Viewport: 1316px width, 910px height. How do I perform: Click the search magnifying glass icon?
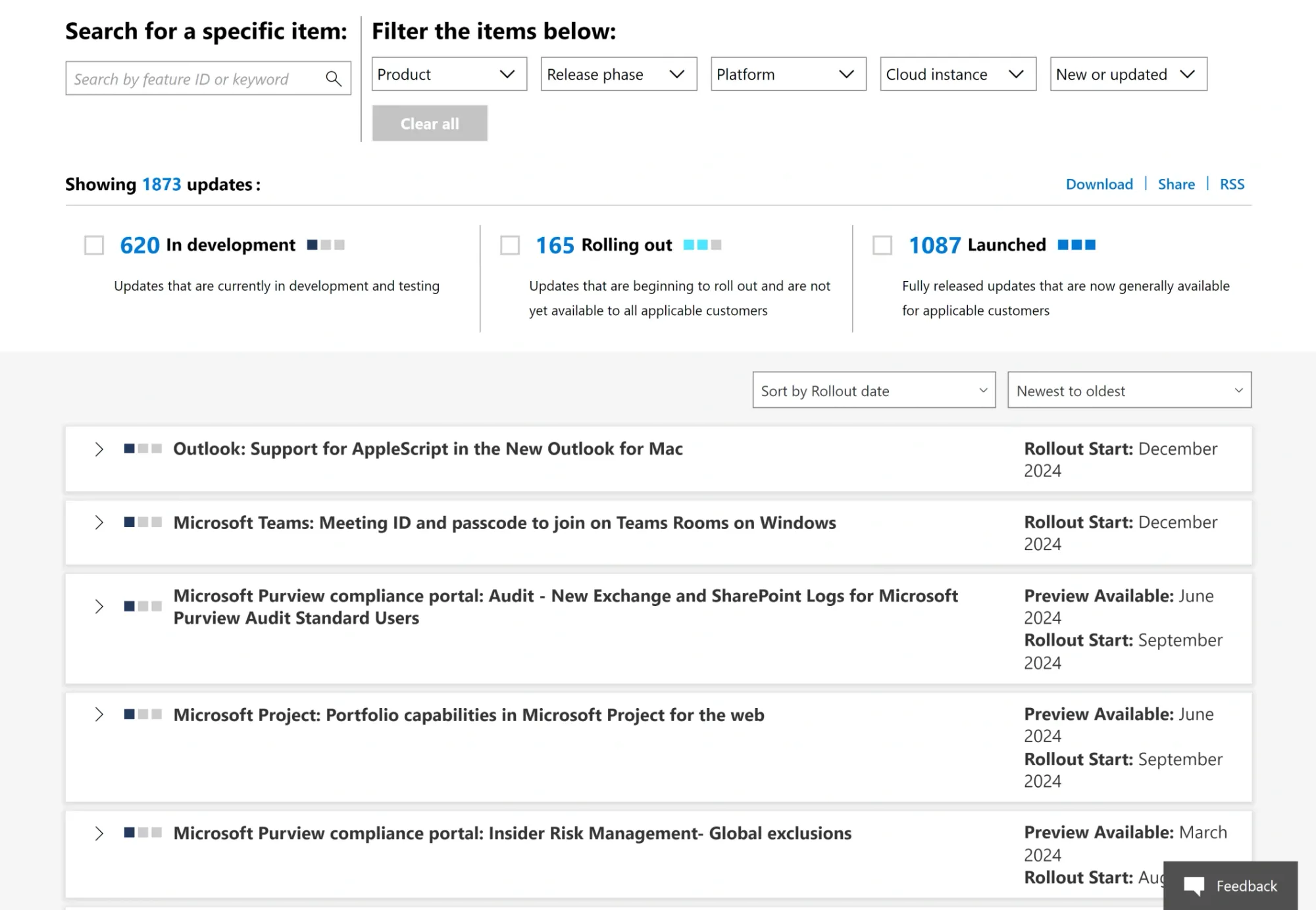tap(334, 78)
